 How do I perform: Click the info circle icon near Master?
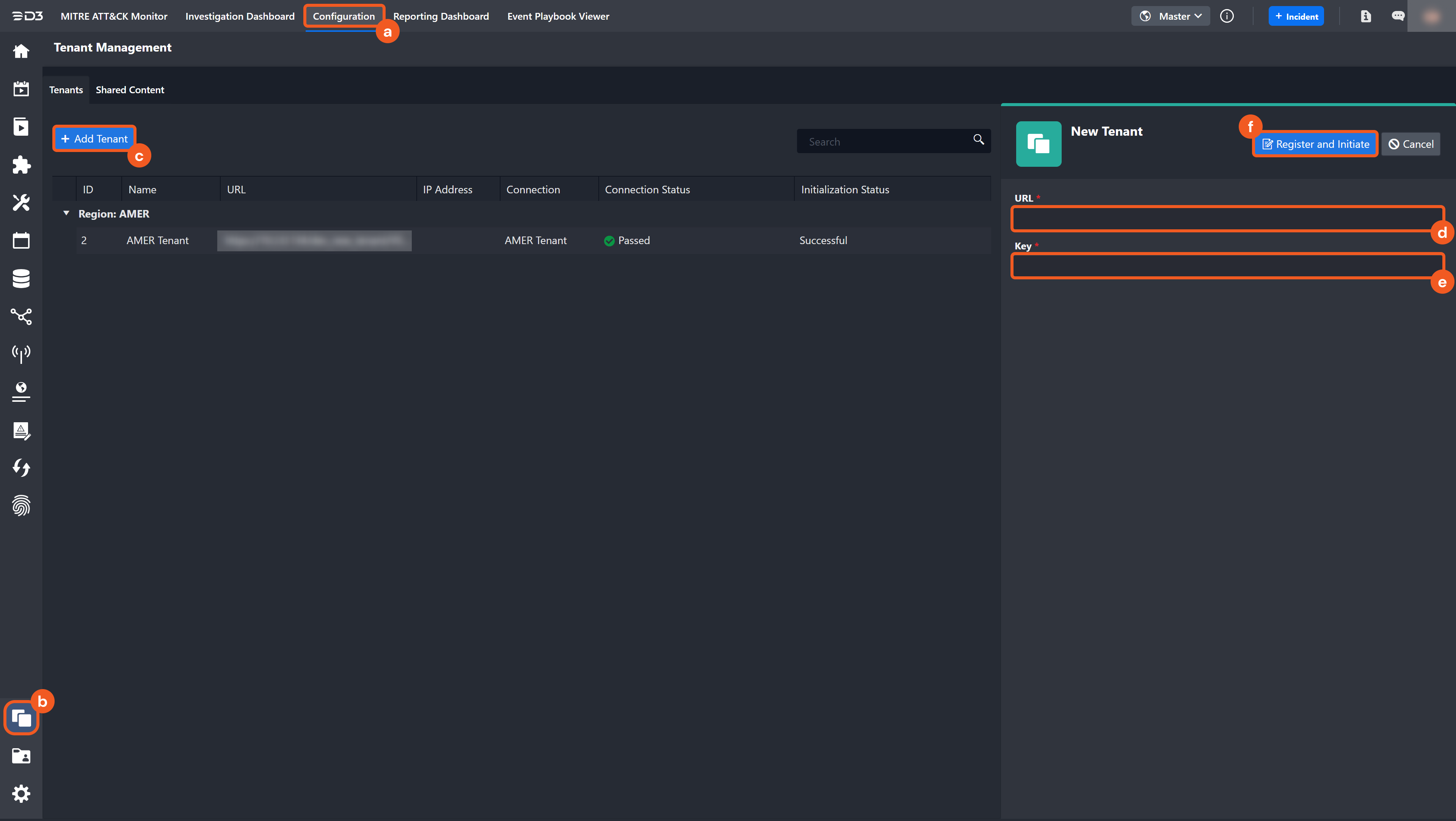point(1227,16)
